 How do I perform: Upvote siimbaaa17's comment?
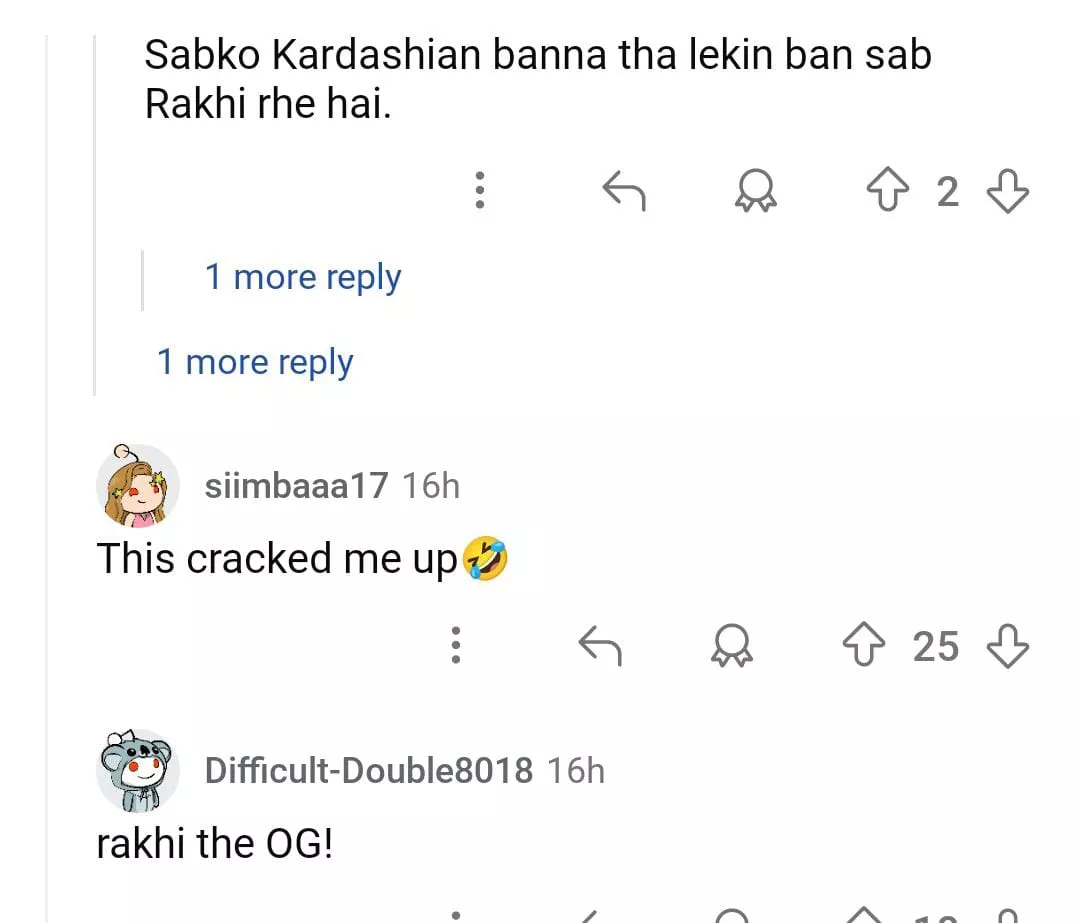pyautogui.click(x=864, y=646)
